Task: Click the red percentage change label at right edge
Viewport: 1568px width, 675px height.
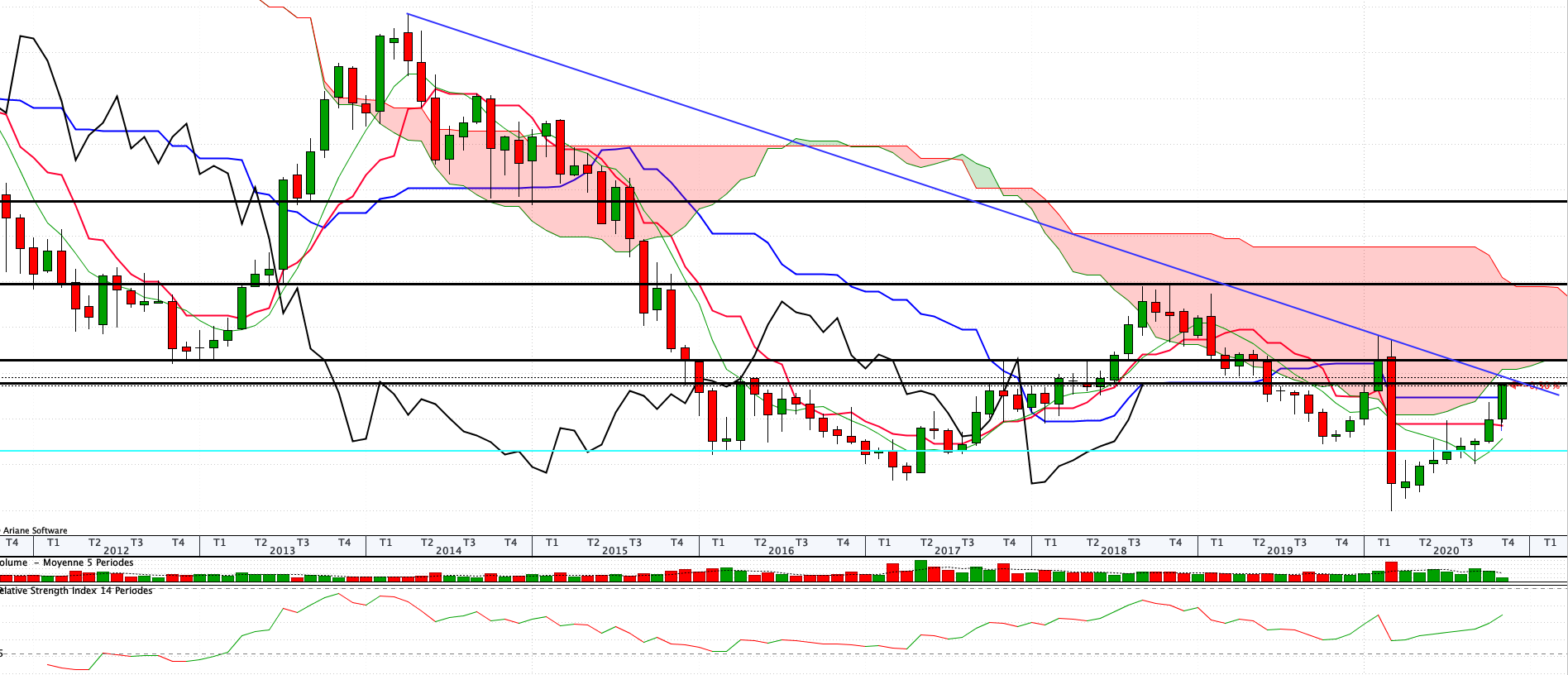Action: coord(1543,385)
